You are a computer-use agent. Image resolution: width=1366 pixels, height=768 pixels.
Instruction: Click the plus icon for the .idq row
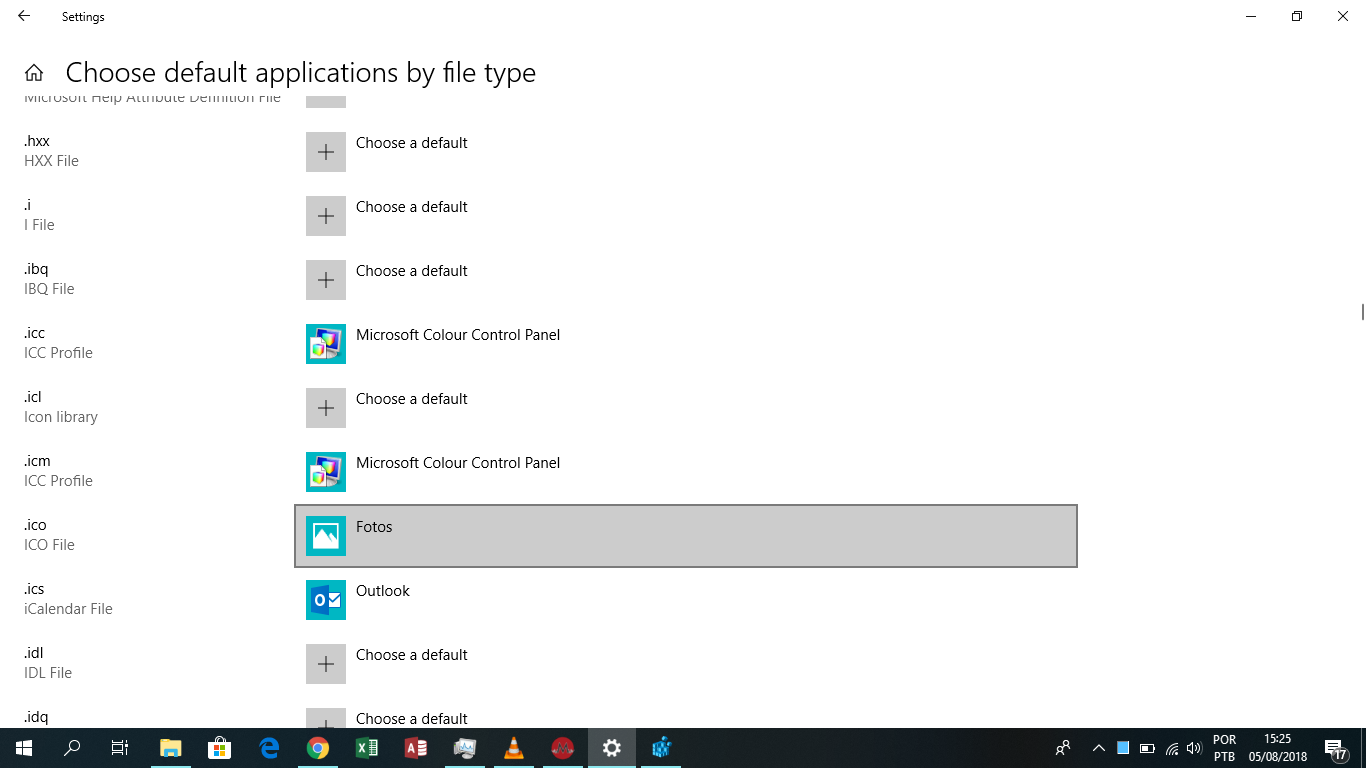[x=326, y=718]
